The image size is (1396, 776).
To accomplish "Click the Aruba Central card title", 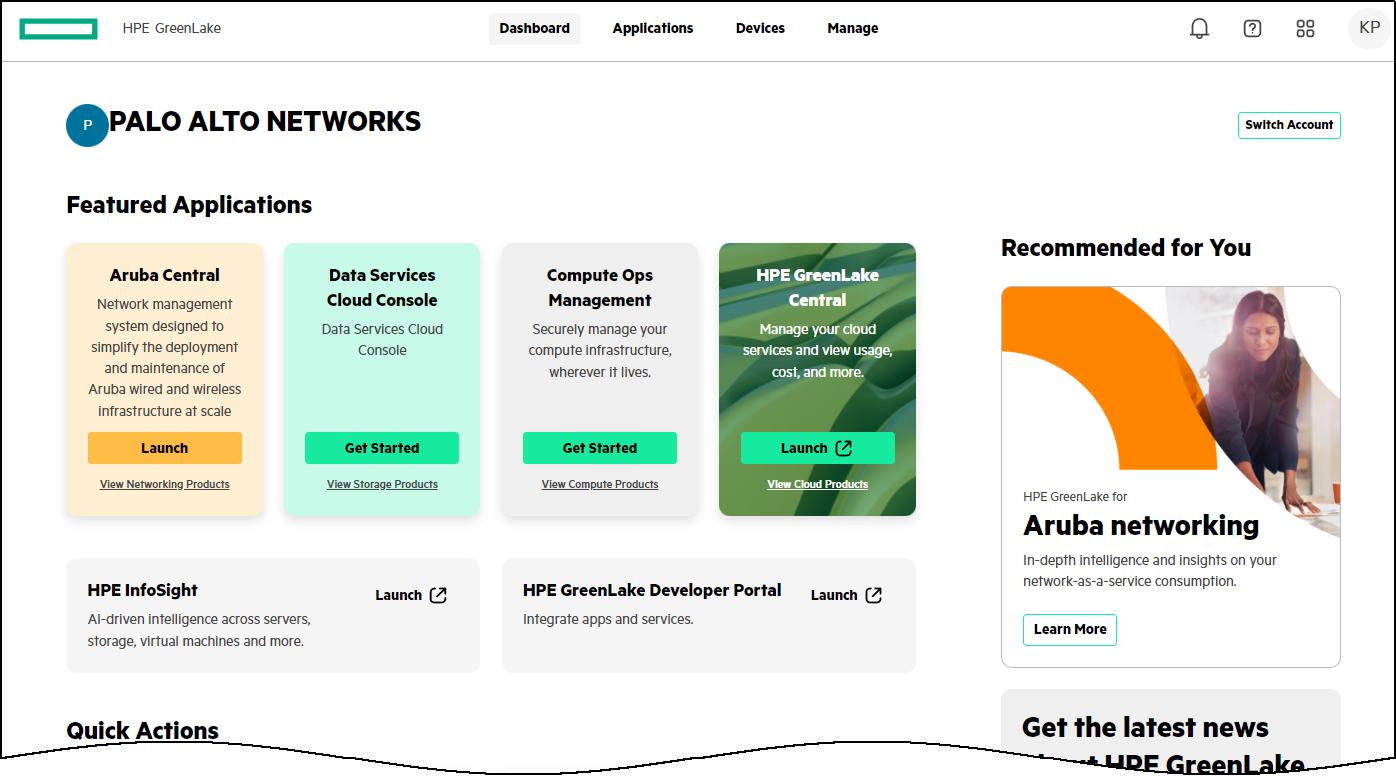I will click(x=165, y=275).
